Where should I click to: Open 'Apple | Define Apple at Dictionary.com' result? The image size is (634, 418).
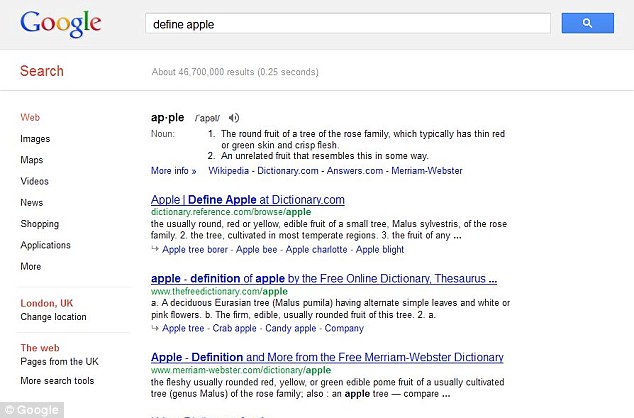(x=247, y=200)
